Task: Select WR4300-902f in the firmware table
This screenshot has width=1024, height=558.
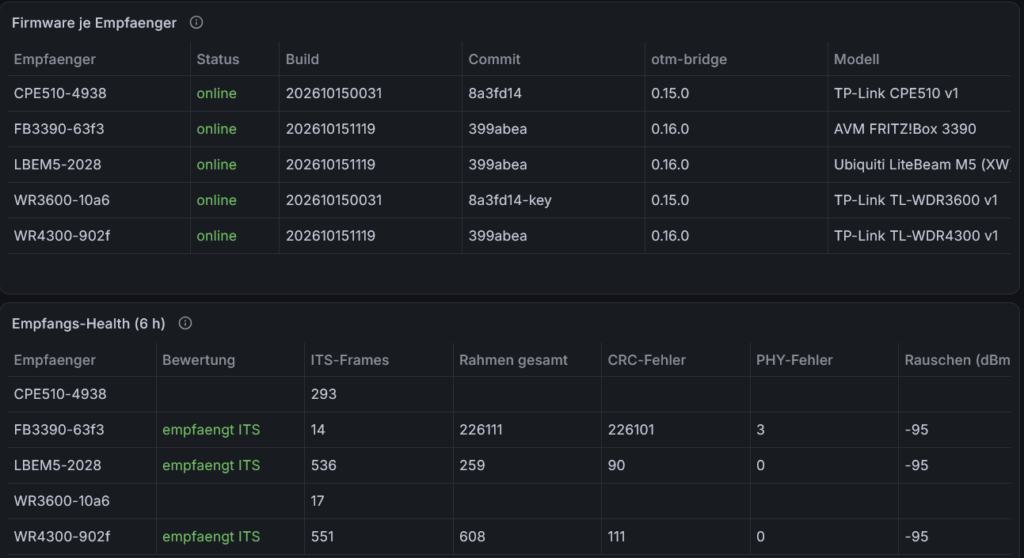Action: (62, 236)
